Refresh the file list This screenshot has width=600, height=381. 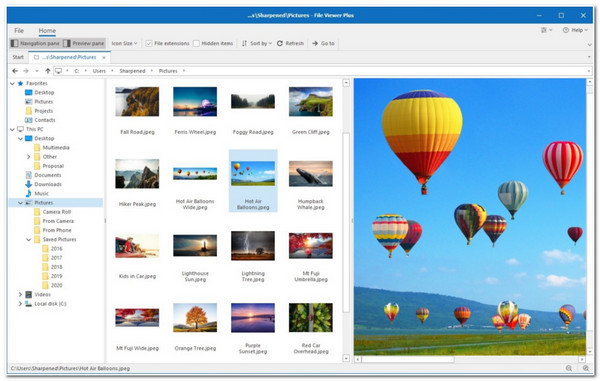coord(290,43)
